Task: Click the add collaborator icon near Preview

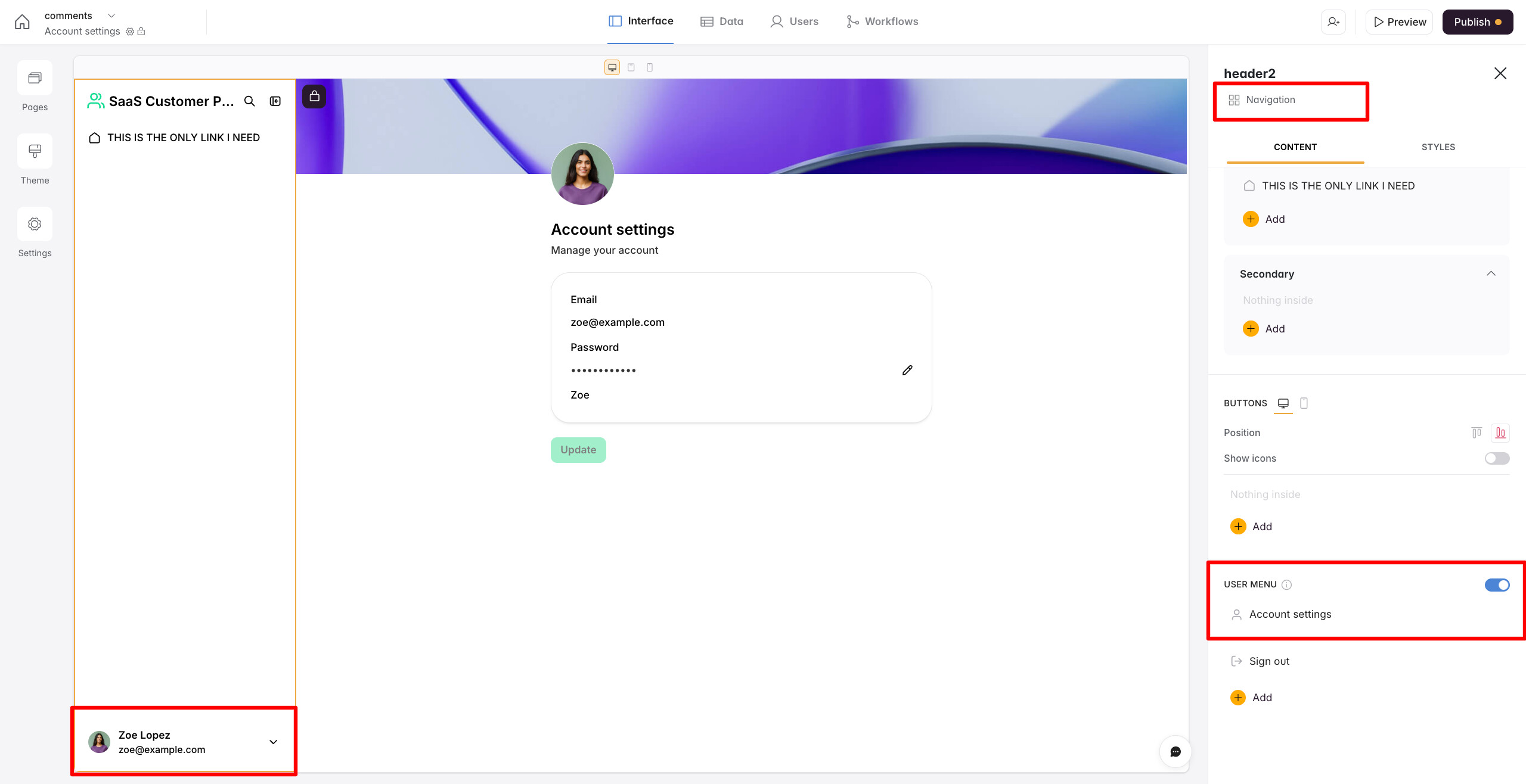Action: [1333, 22]
